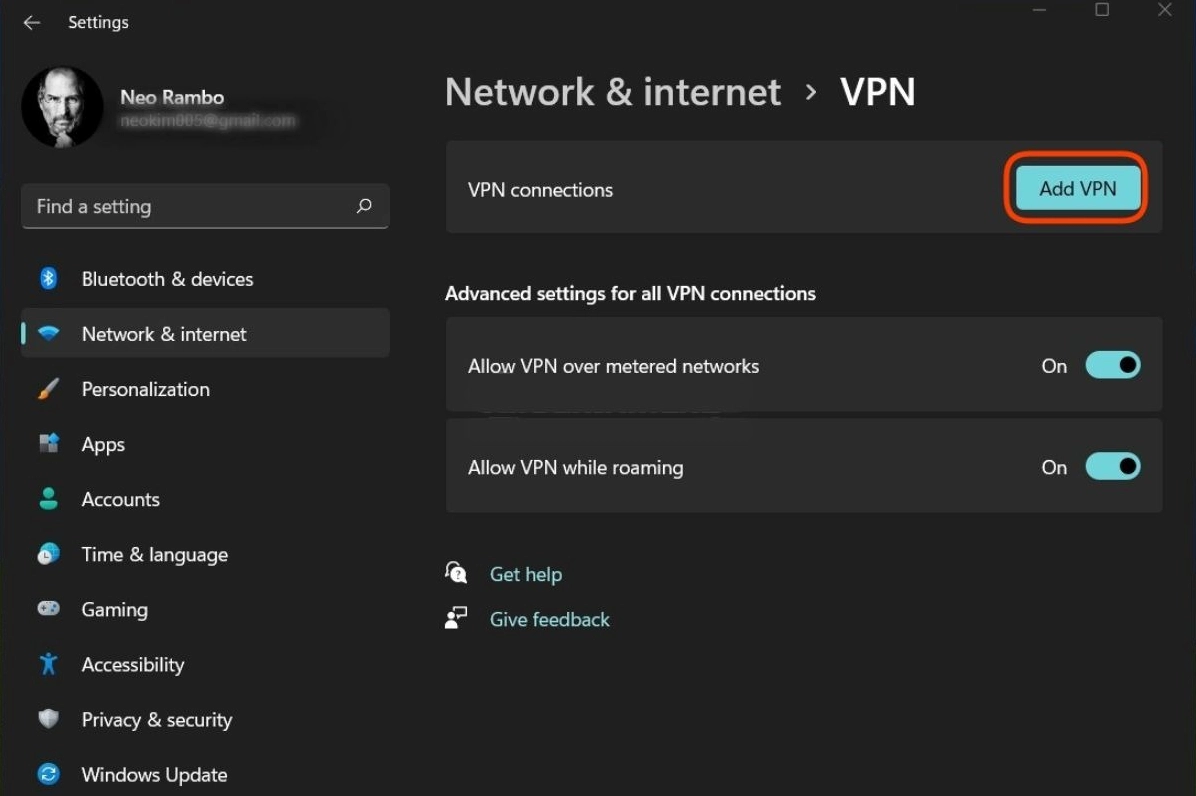Click the Add VPN button
Screen dimensions: 1196x796
[x=1076, y=187]
